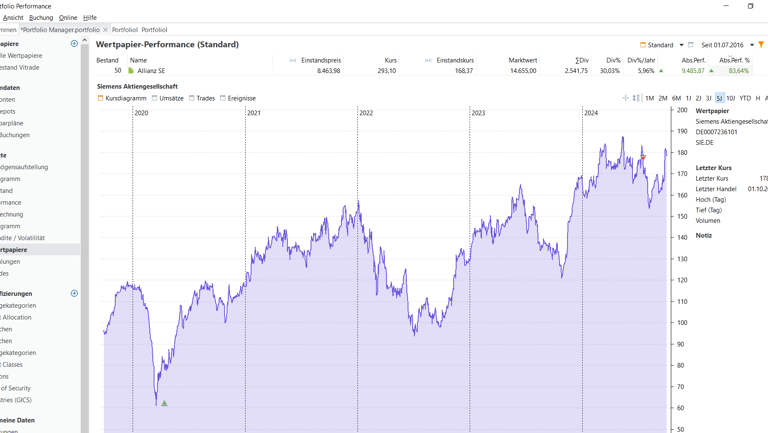
Task: Click the SIE.DE ticker symbol
Action: pos(704,143)
